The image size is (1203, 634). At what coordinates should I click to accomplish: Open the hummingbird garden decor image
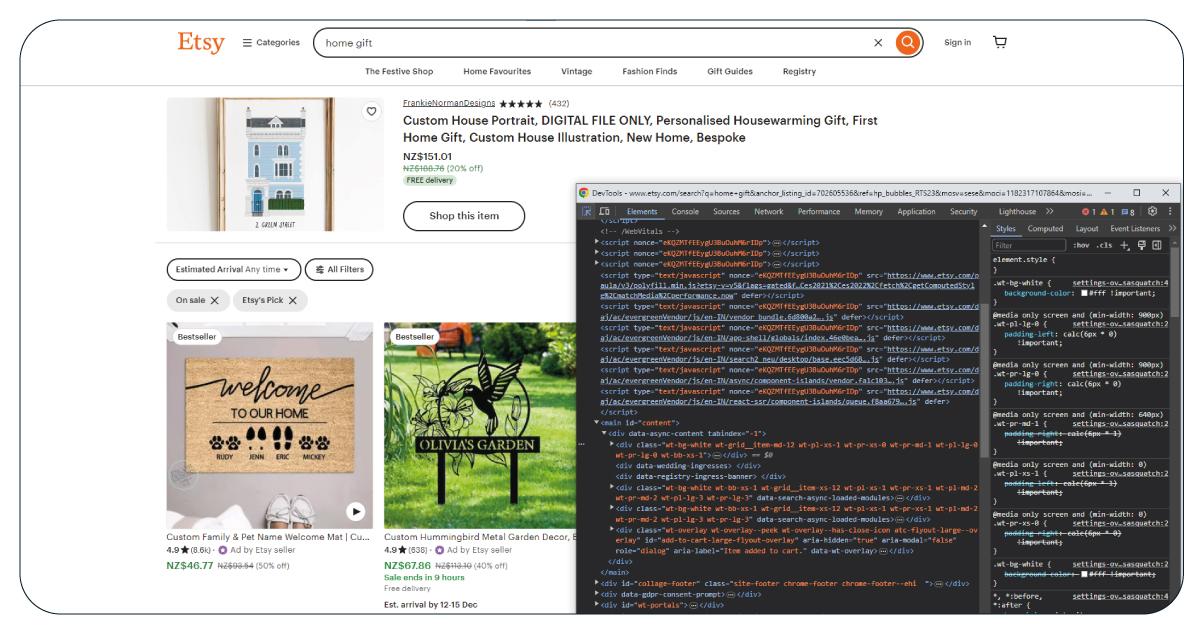point(480,425)
